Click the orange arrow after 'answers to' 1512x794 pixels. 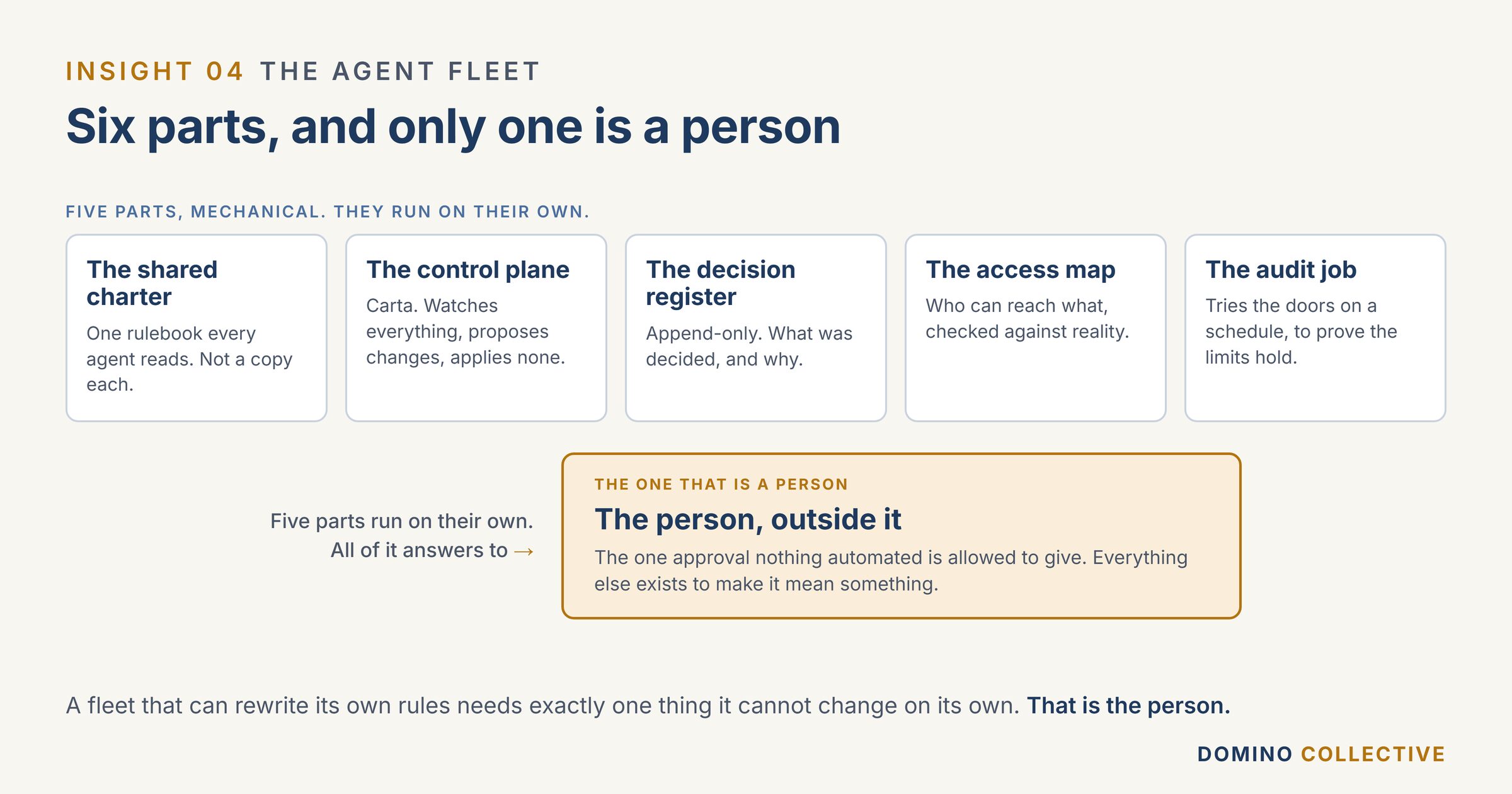coord(524,551)
